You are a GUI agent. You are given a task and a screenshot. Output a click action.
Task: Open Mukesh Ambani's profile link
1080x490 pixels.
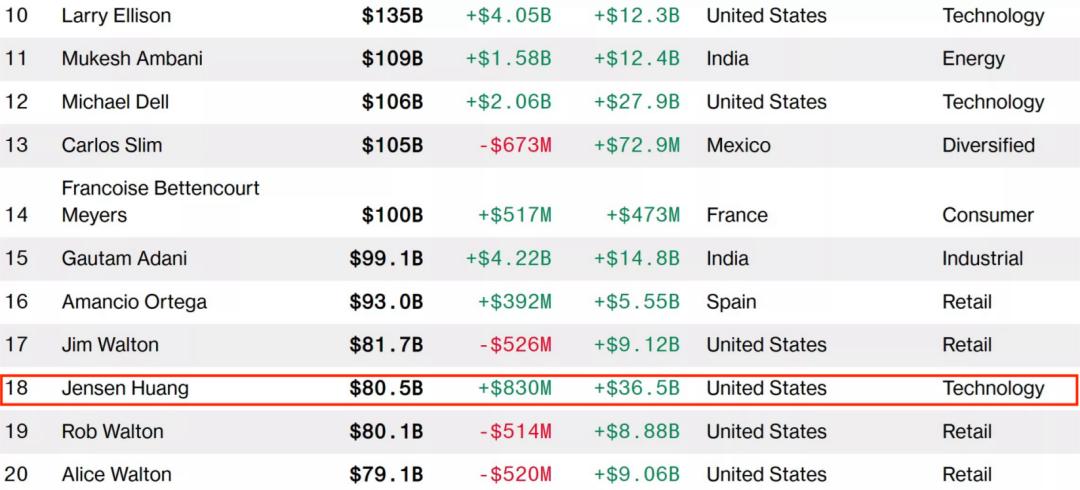coord(132,59)
